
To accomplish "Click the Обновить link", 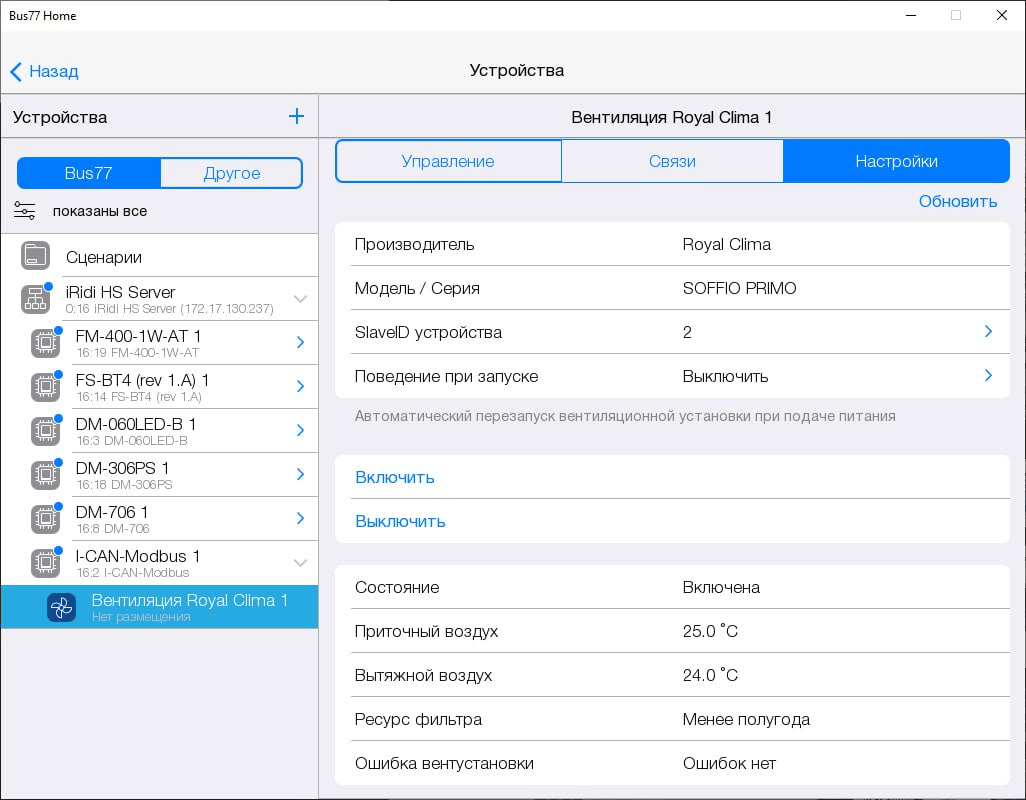I will point(957,201).
